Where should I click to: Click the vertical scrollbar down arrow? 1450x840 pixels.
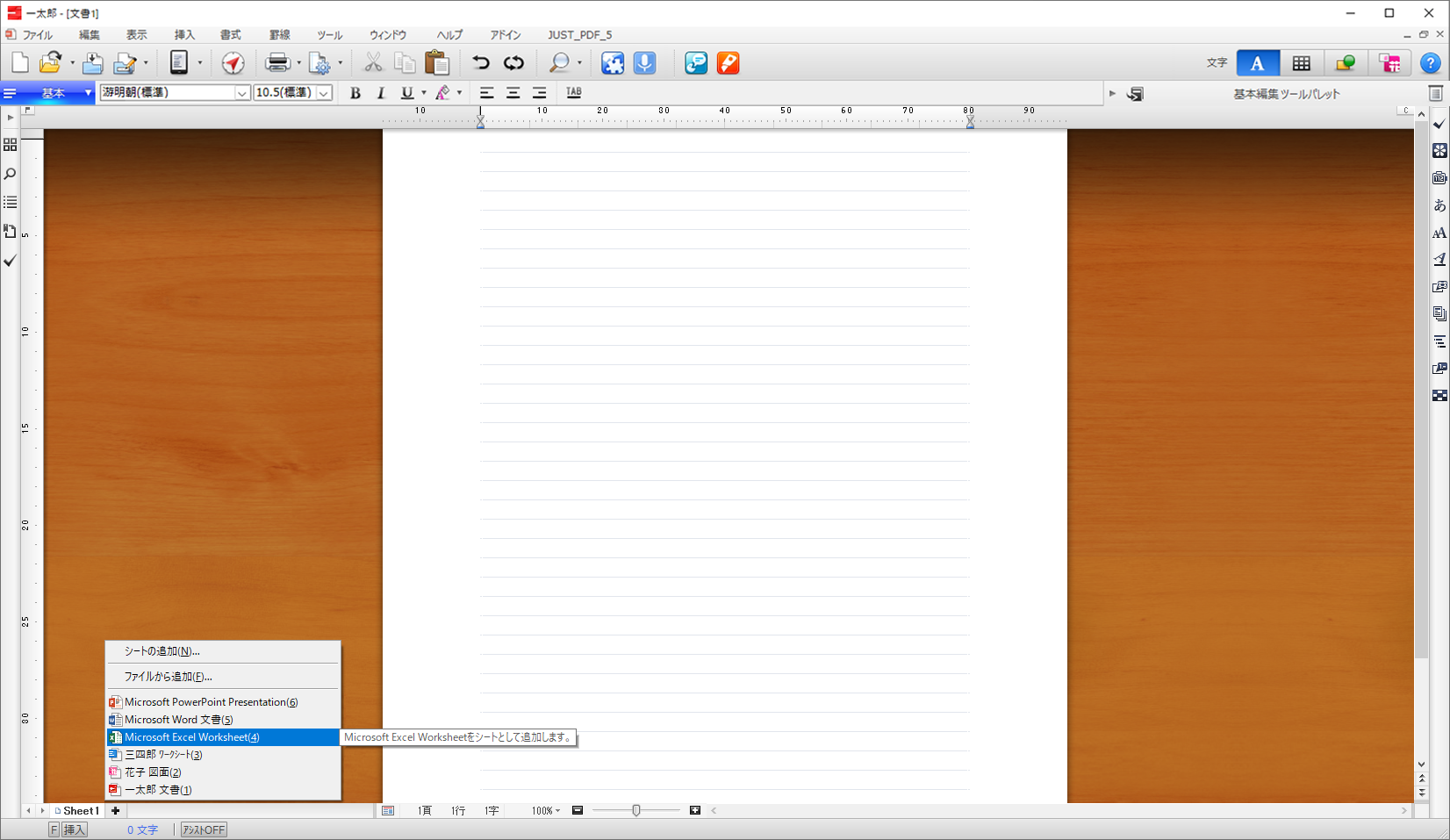[1422, 765]
